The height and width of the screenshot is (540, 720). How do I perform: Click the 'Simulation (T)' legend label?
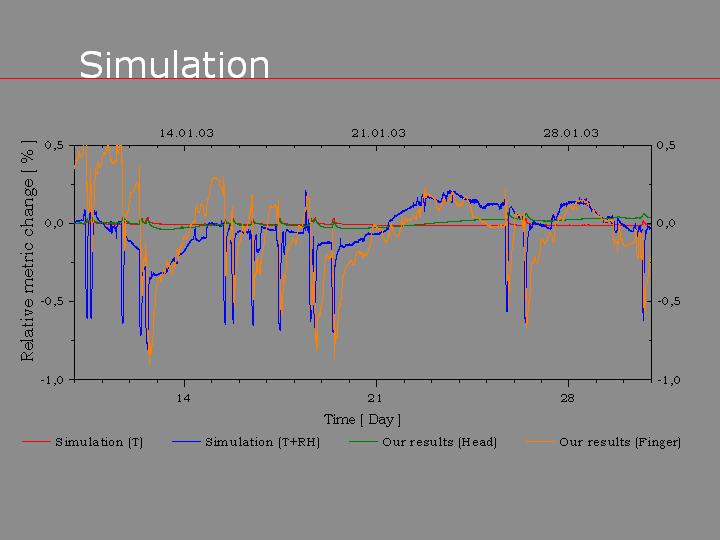[x=99, y=442]
